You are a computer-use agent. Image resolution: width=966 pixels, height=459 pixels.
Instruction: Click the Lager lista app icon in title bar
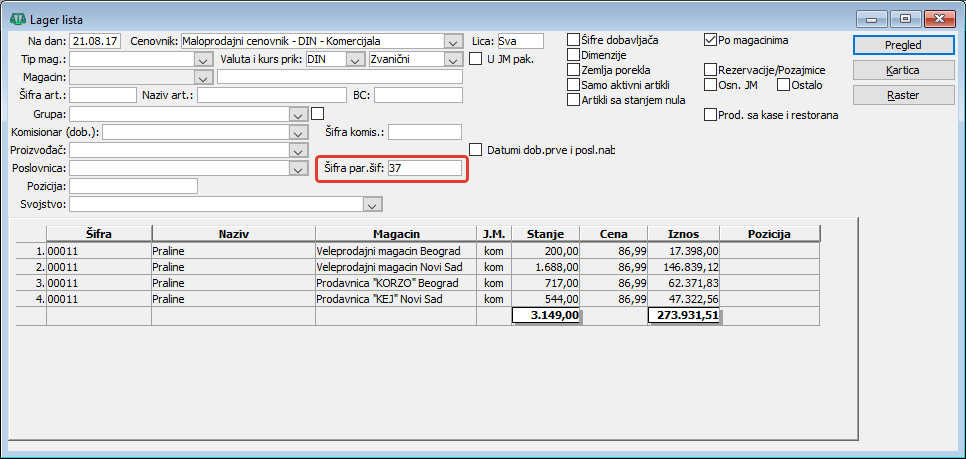[x=18, y=20]
